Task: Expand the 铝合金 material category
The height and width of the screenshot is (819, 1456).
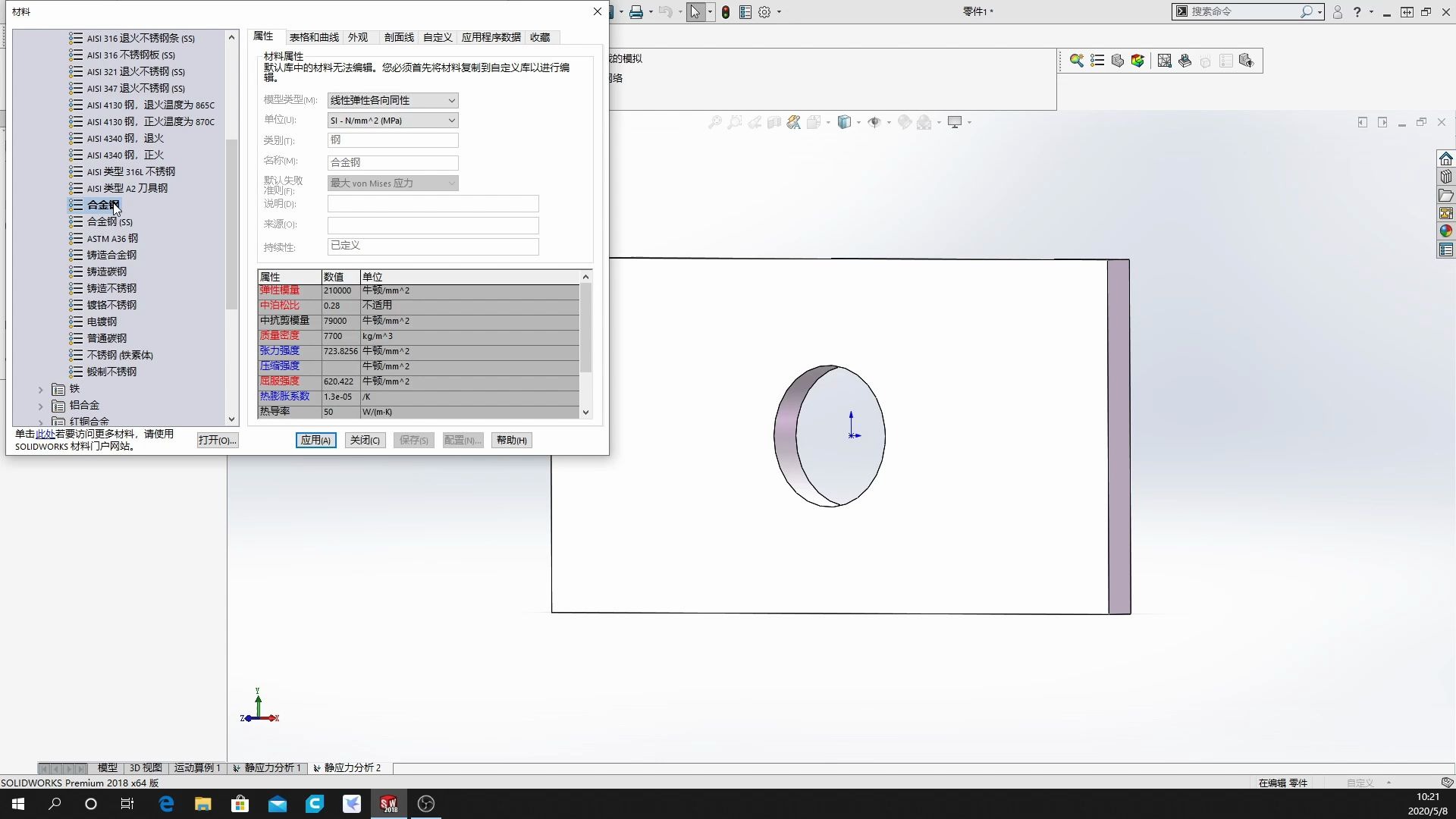Action: coord(41,405)
